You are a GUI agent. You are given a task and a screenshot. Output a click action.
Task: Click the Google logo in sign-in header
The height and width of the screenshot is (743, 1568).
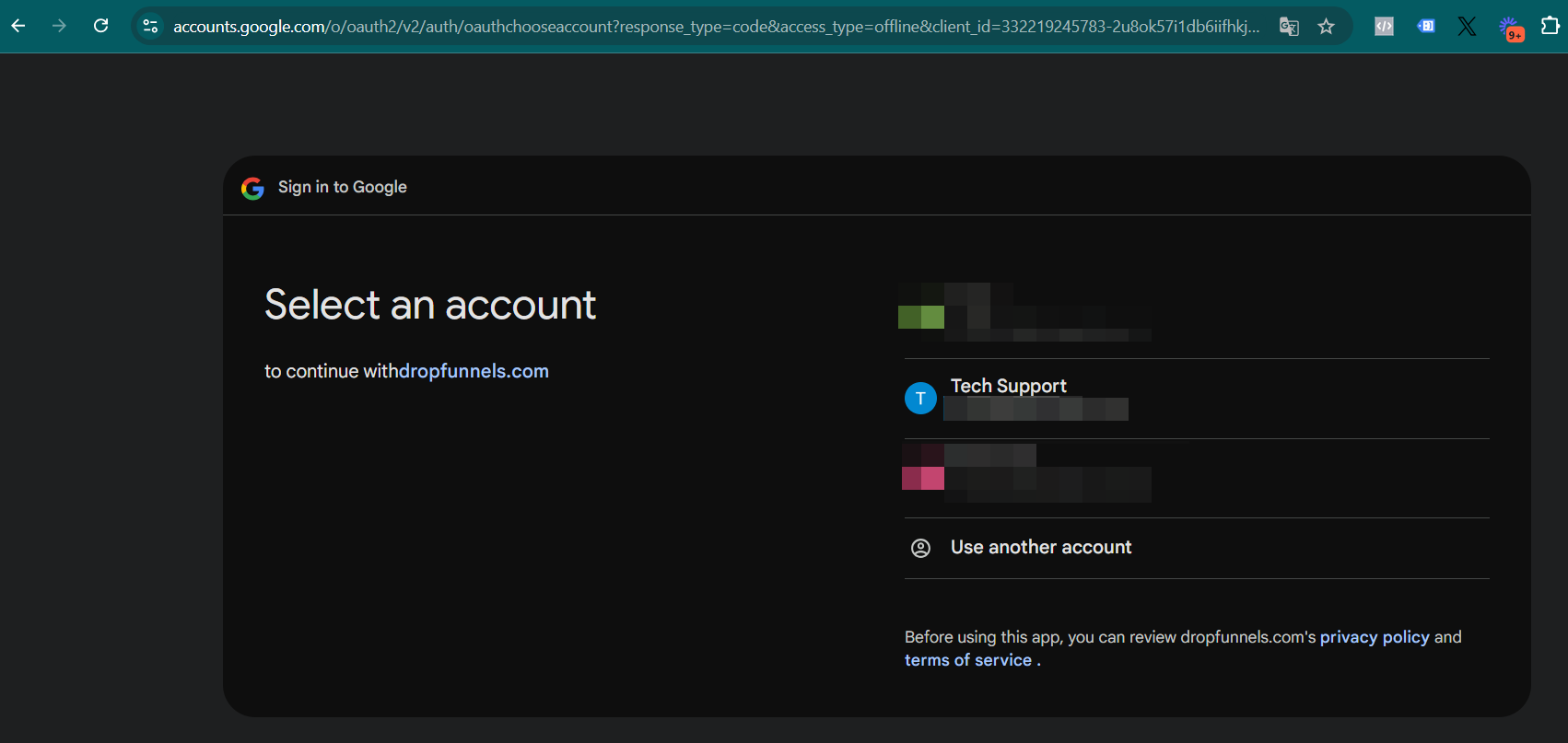[x=252, y=188]
